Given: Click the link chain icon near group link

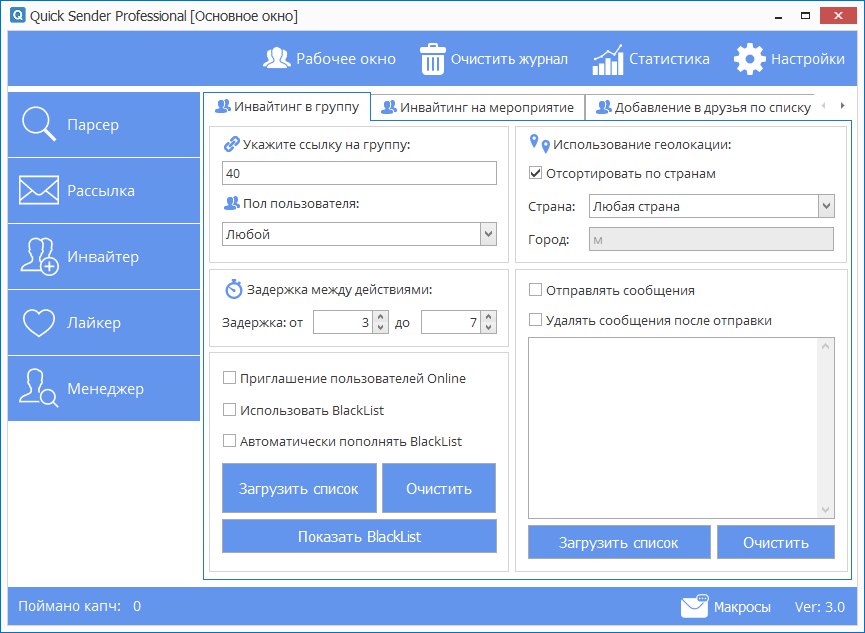Looking at the screenshot, I should [231, 145].
